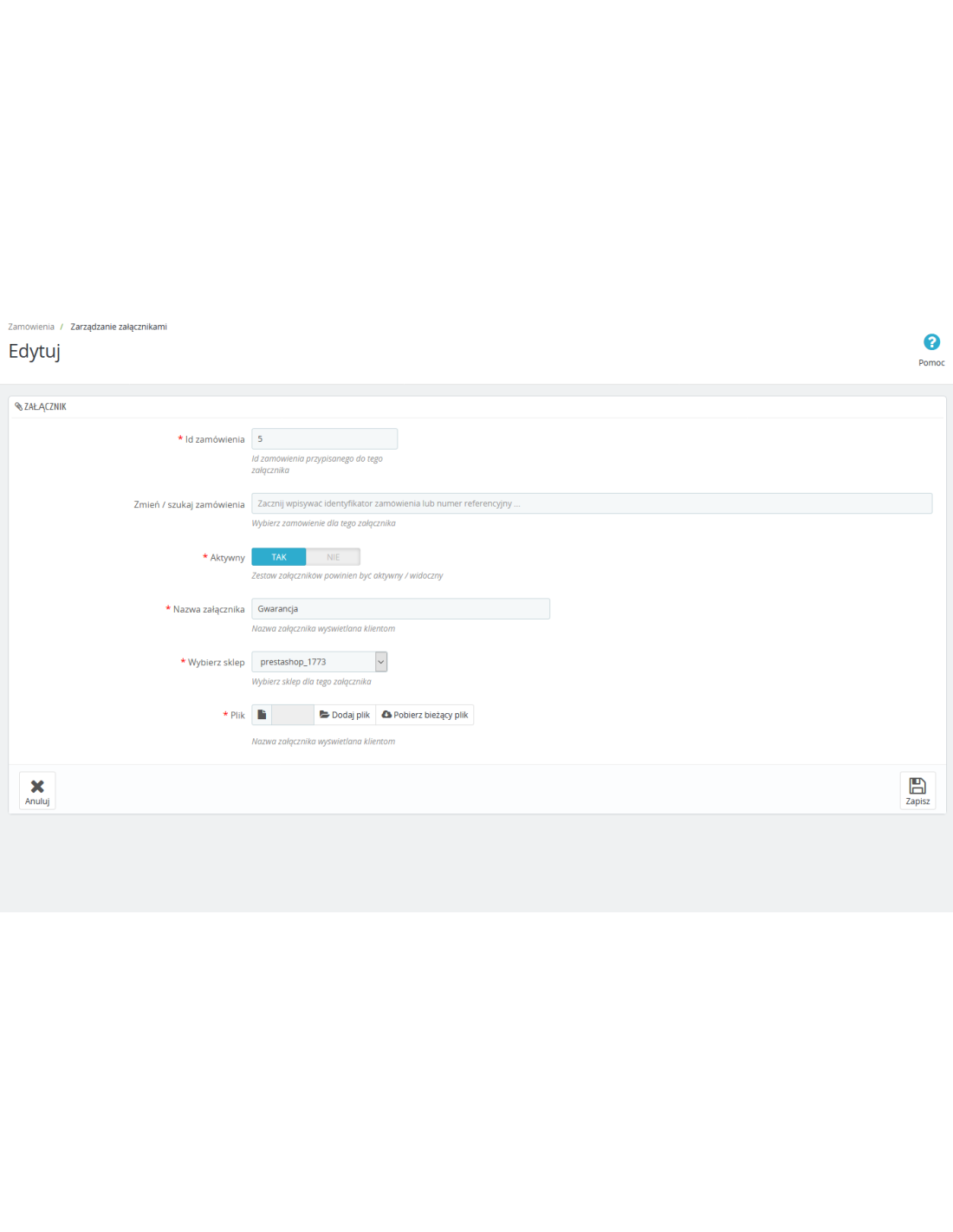
Task: Click the Wybierz sklep field label
Action: (x=217, y=663)
